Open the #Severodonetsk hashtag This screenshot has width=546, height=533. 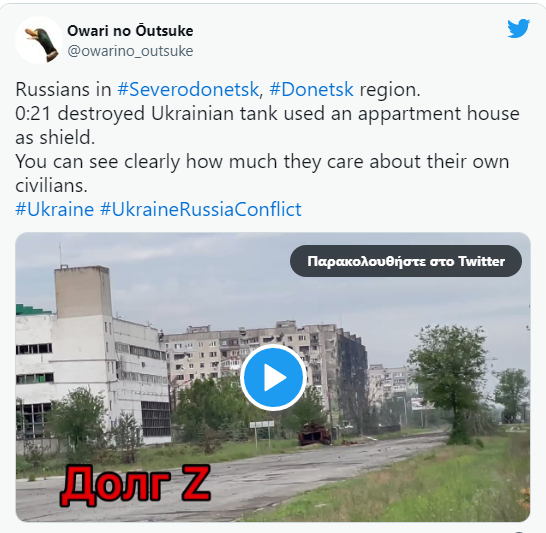[x=188, y=89]
